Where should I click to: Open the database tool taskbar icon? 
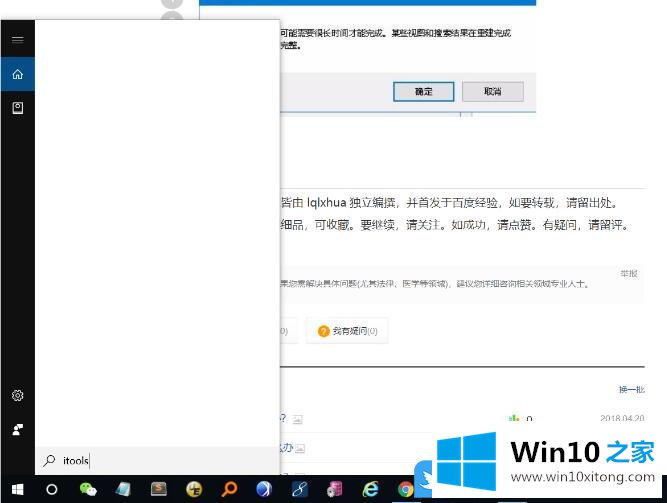(x=335, y=489)
